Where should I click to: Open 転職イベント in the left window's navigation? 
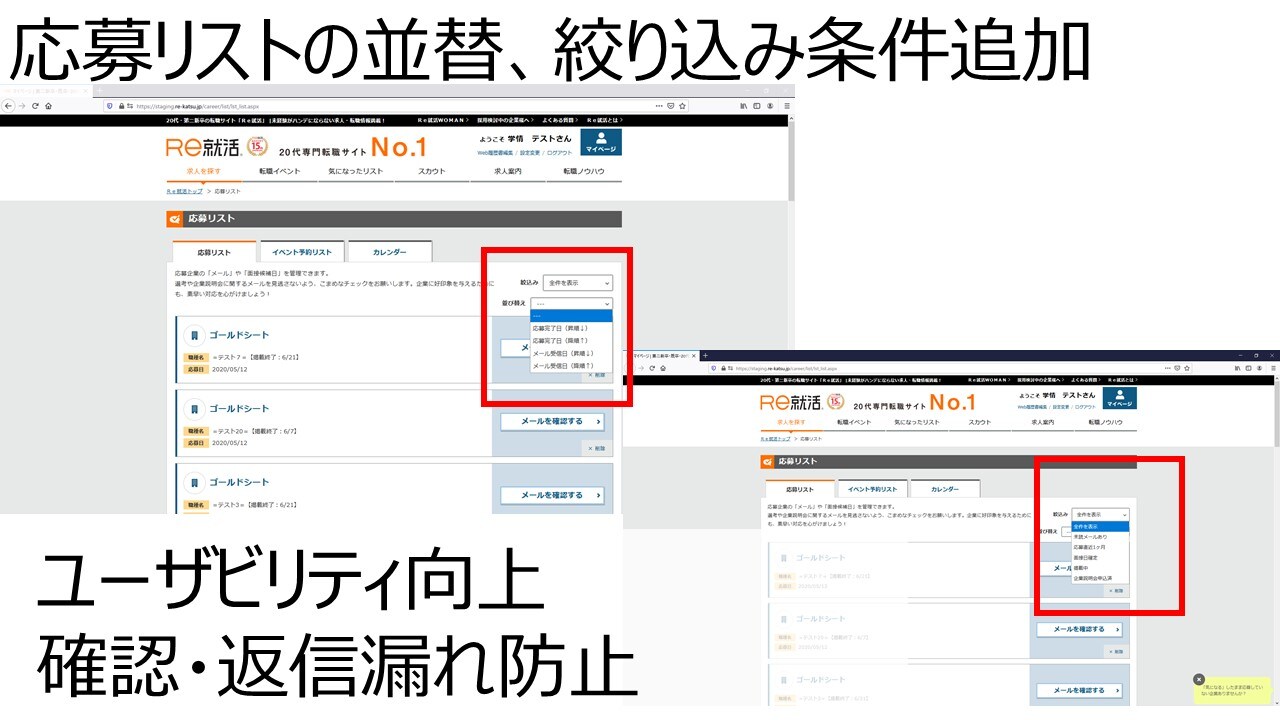point(280,172)
